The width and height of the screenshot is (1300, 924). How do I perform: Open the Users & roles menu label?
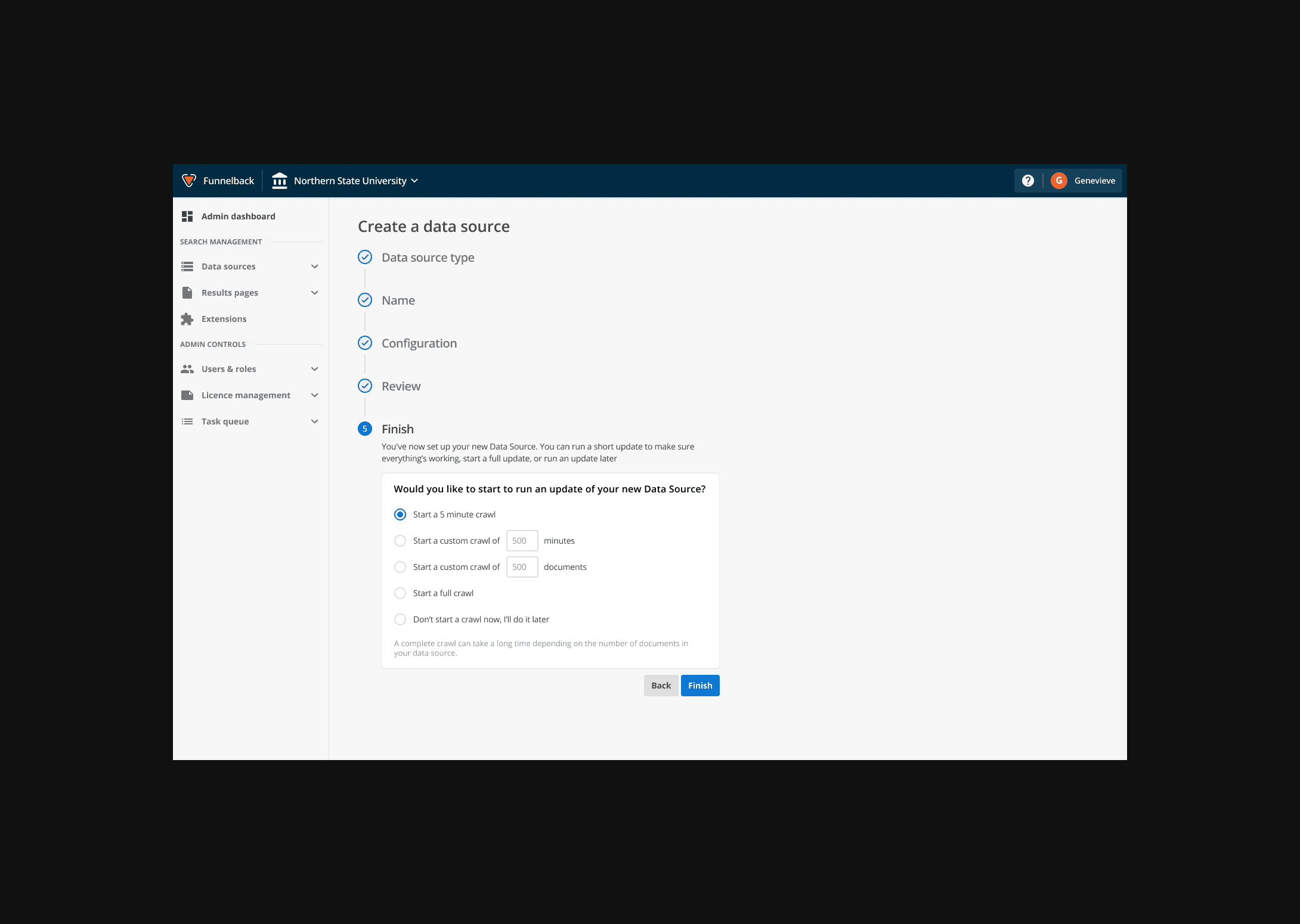228,369
